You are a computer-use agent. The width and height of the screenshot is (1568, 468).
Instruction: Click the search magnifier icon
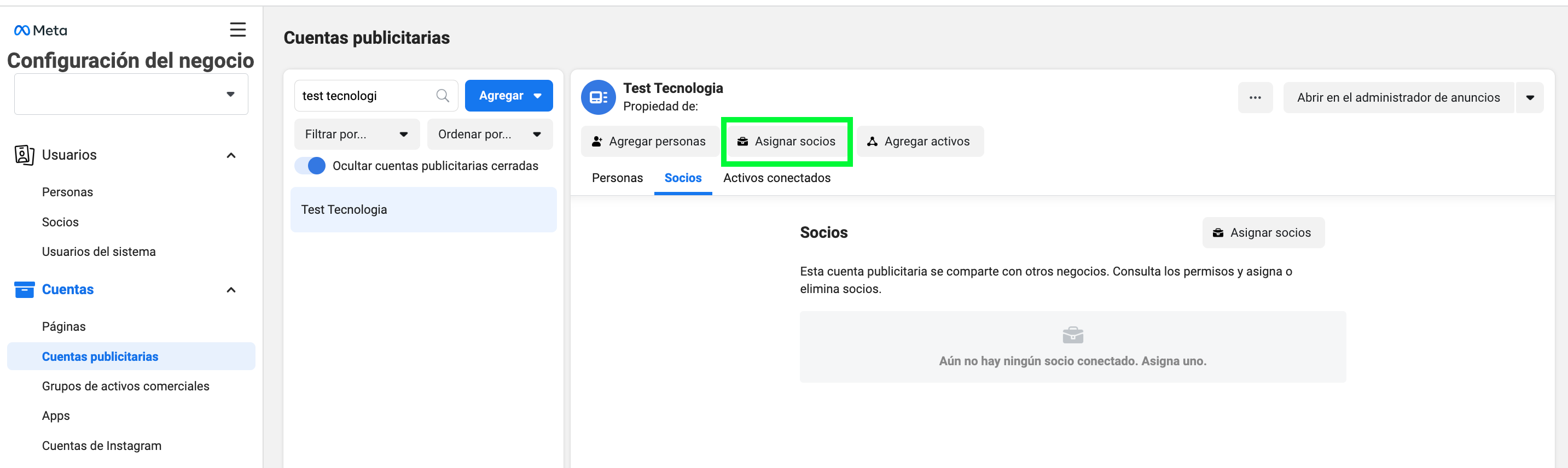click(x=443, y=96)
